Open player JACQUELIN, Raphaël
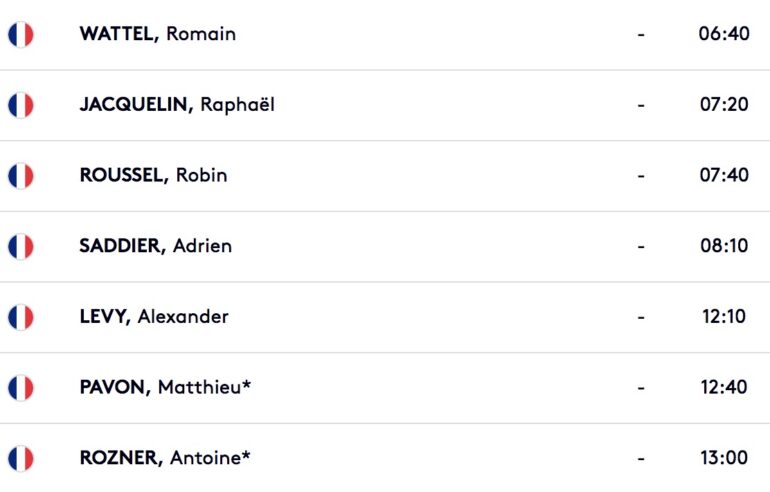The width and height of the screenshot is (770, 492). tap(176, 105)
